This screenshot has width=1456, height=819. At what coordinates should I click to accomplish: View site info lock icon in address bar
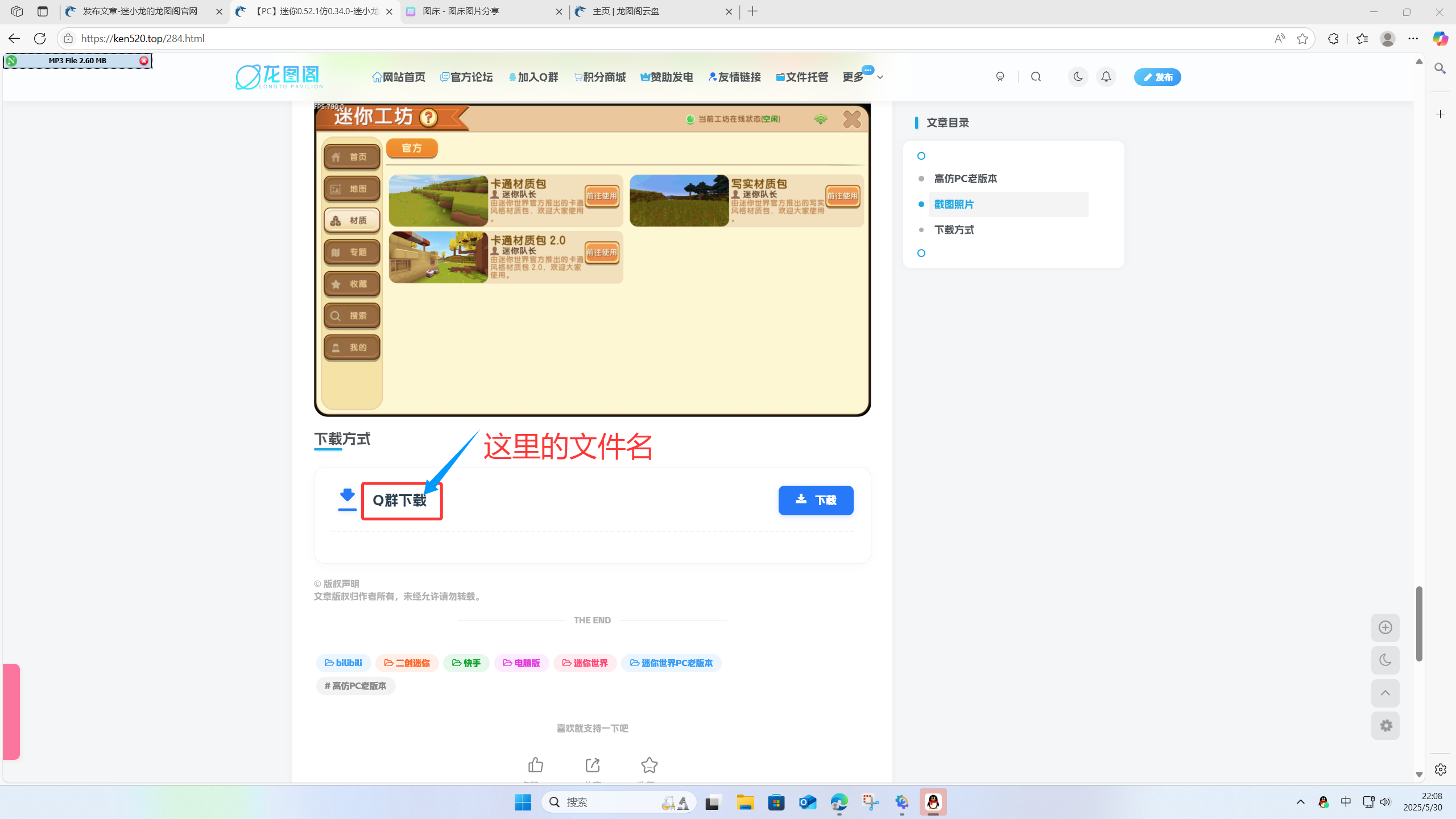[68, 39]
